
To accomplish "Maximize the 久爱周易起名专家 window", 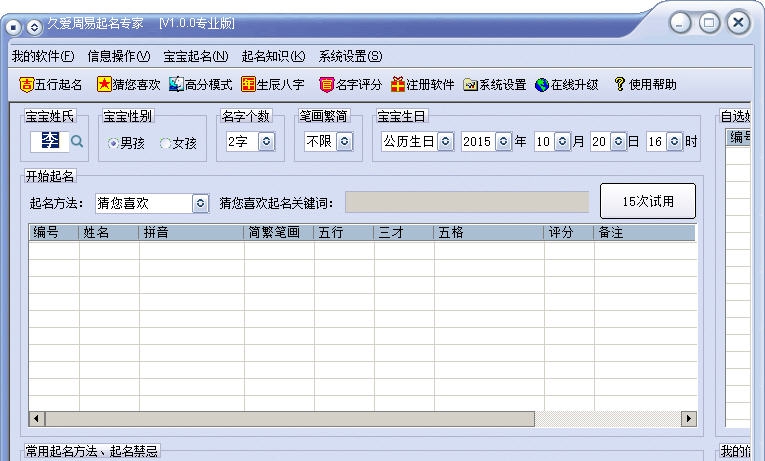I will (709, 23).
